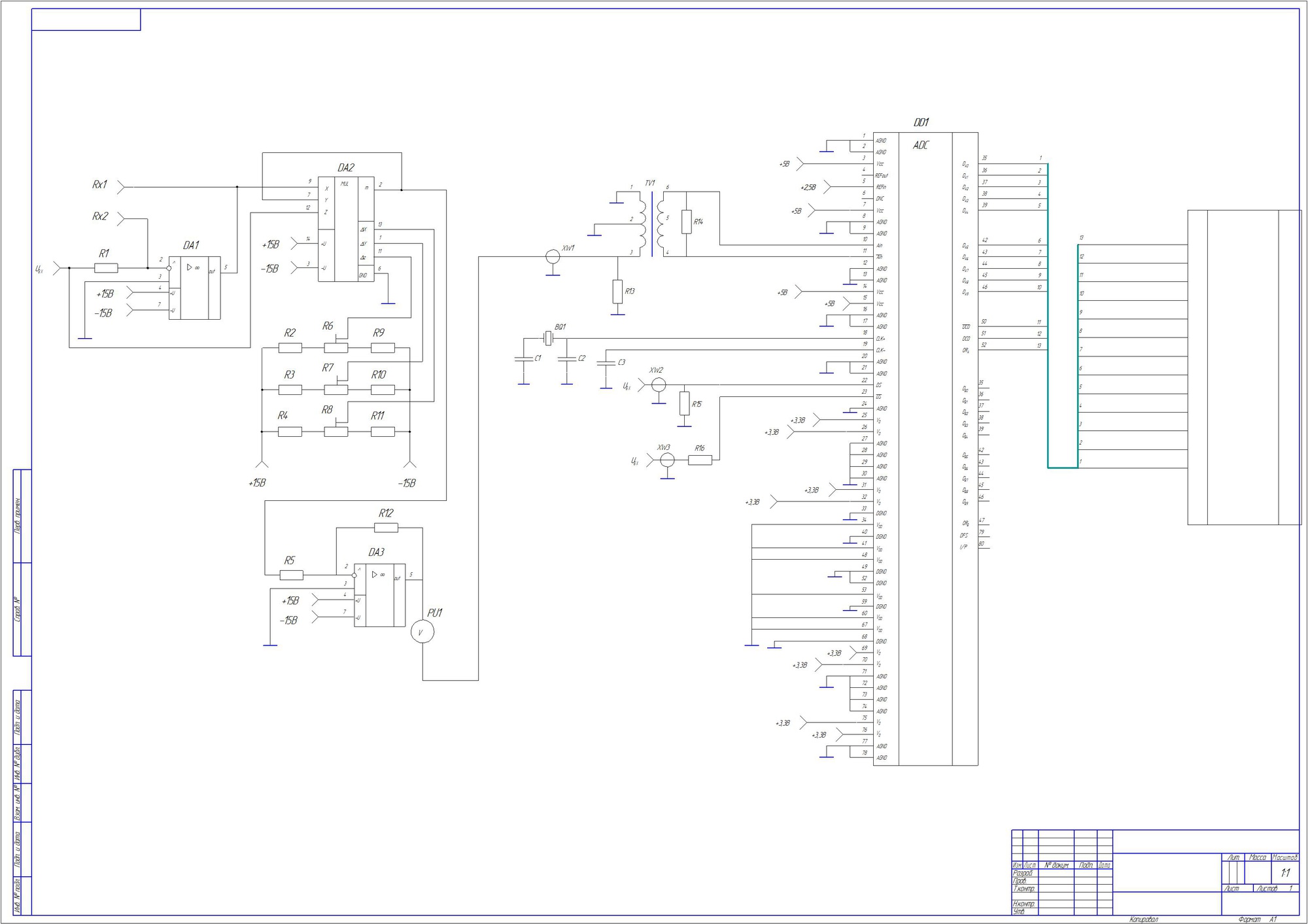Viewport: 1308px width, 924px height.
Task: Select resistor R14 beside the transformer
Action: [686, 222]
